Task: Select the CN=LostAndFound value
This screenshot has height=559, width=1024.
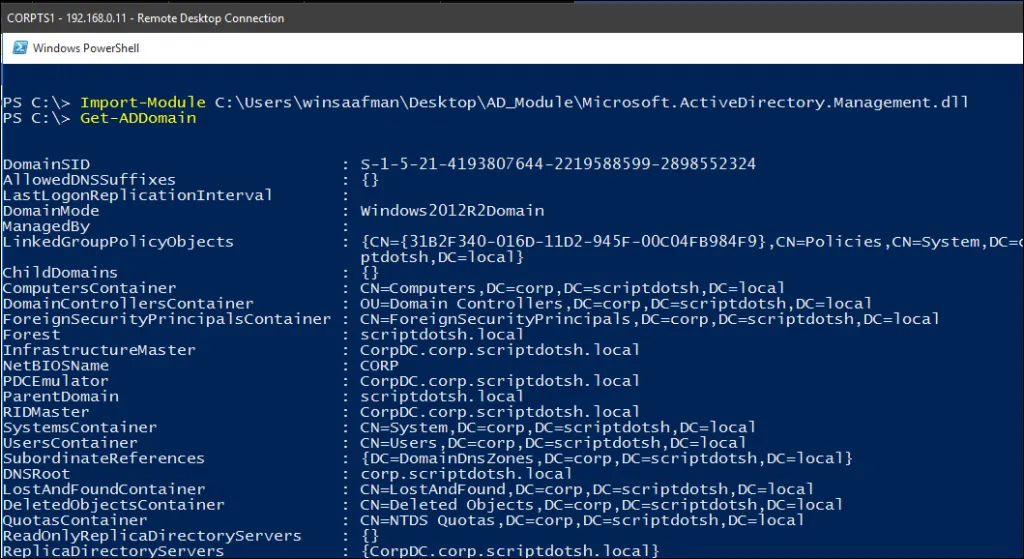Action: [587, 489]
